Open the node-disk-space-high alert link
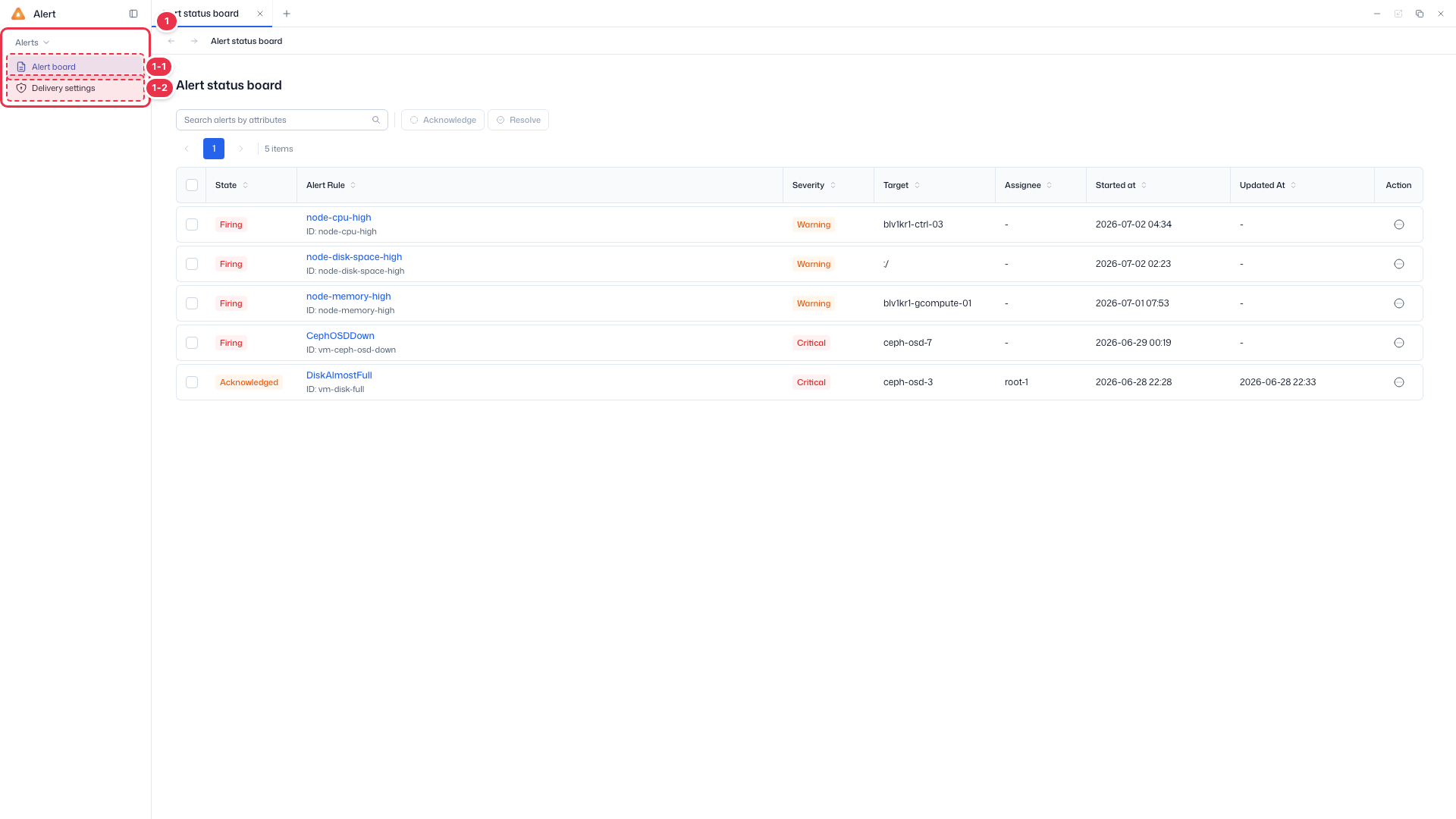Image resolution: width=1456 pixels, height=819 pixels. coord(354,257)
